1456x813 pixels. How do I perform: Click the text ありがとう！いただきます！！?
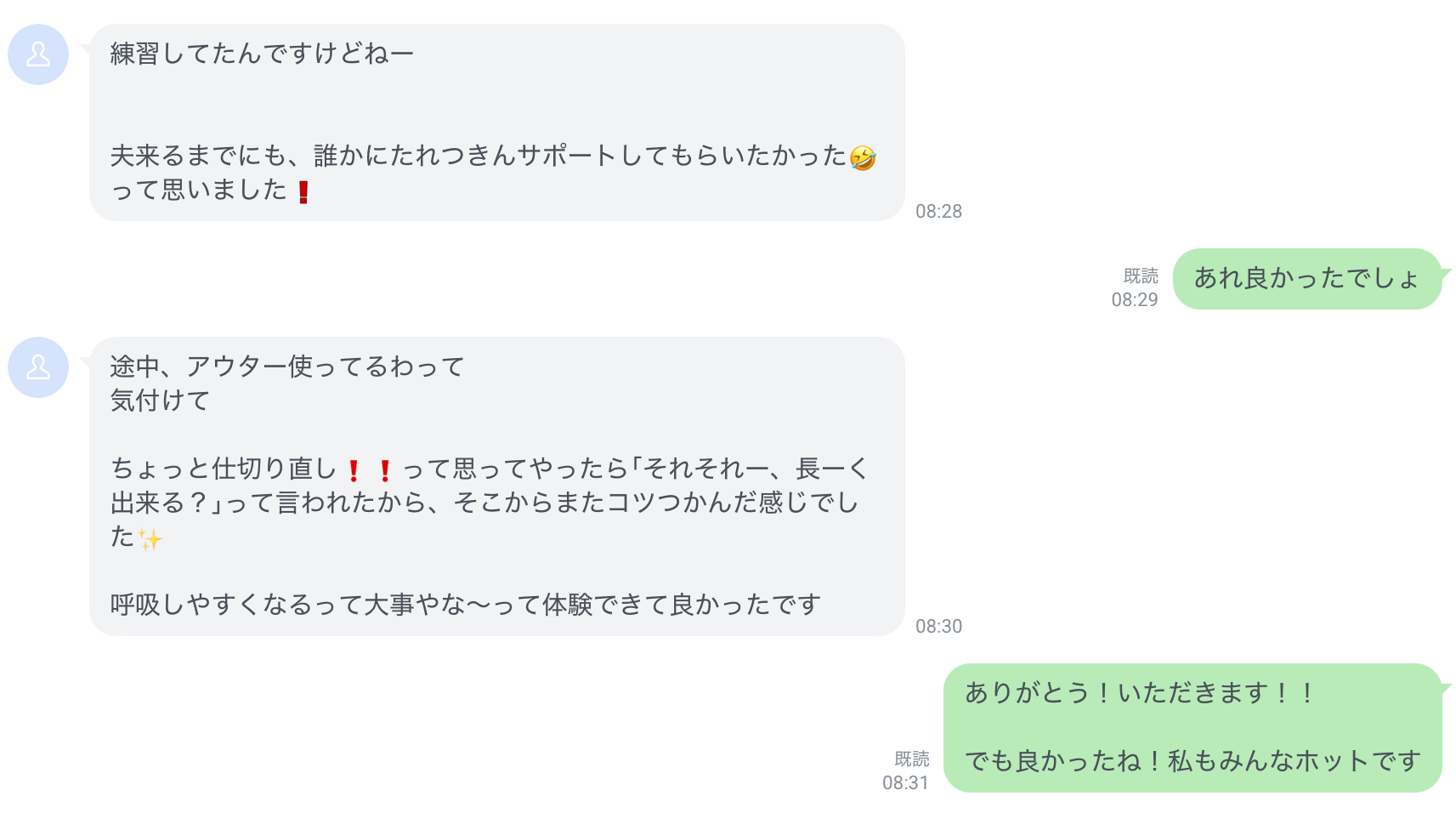tap(1141, 693)
